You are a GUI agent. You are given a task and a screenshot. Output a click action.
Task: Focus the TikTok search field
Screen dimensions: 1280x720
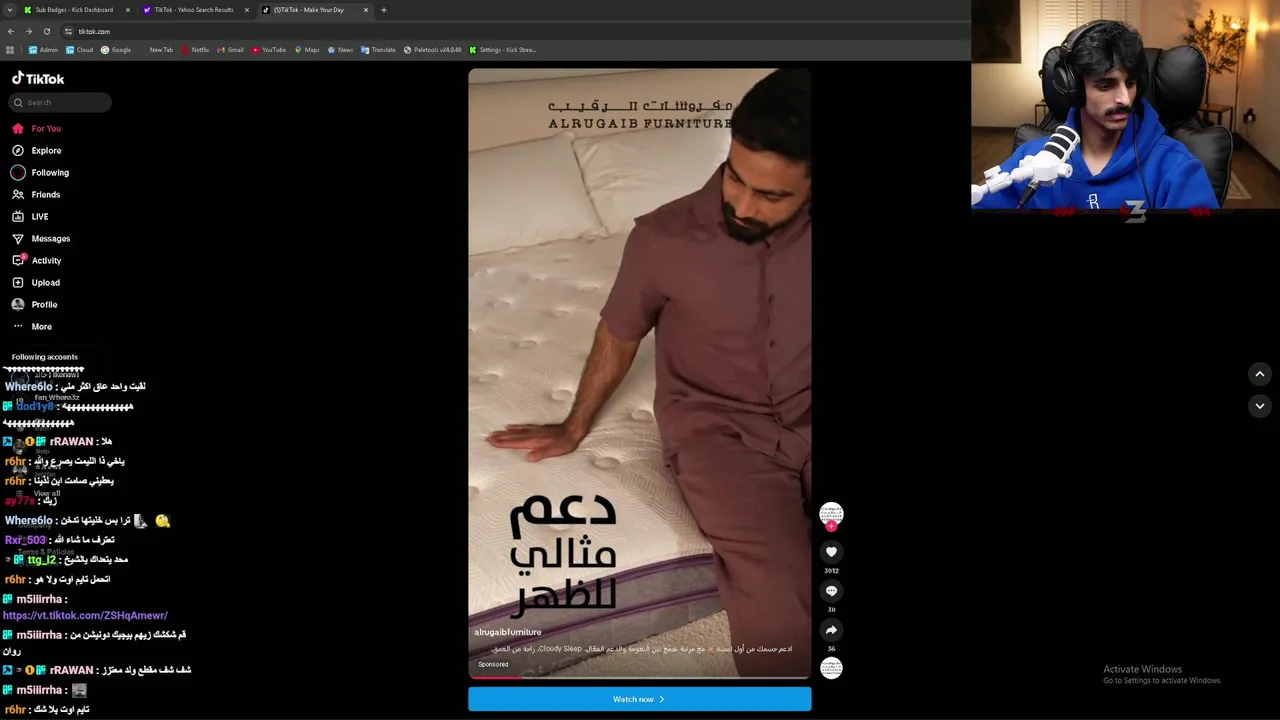point(59,102)
